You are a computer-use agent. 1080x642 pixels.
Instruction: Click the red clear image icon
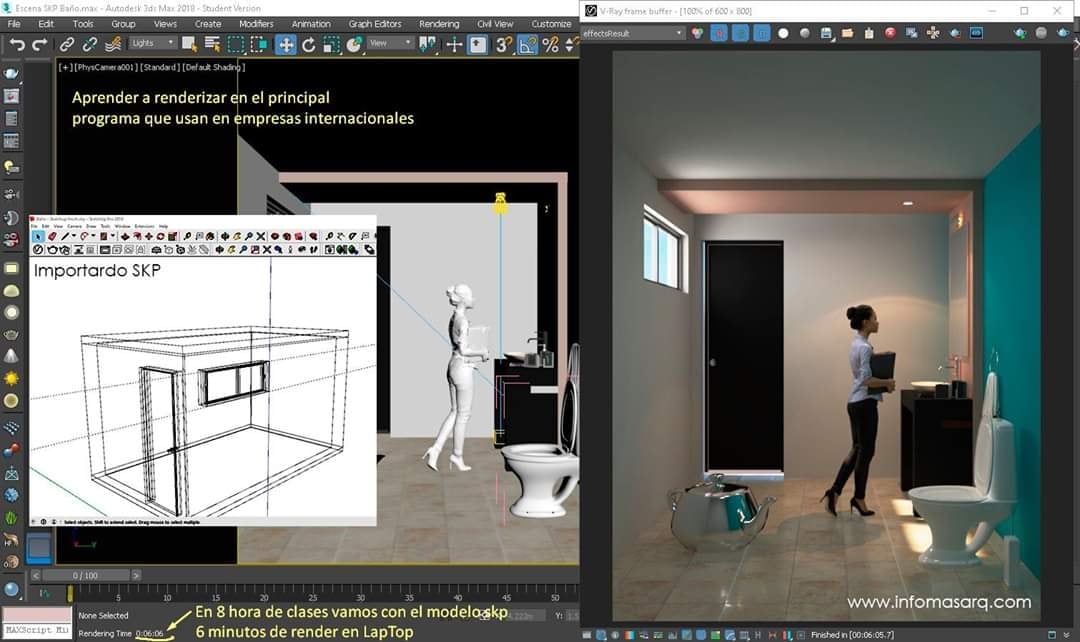coord(890,33)
